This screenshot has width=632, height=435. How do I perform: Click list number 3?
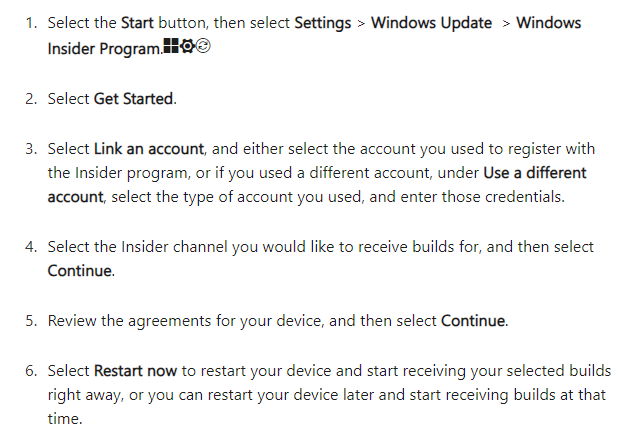coord(31,149)
